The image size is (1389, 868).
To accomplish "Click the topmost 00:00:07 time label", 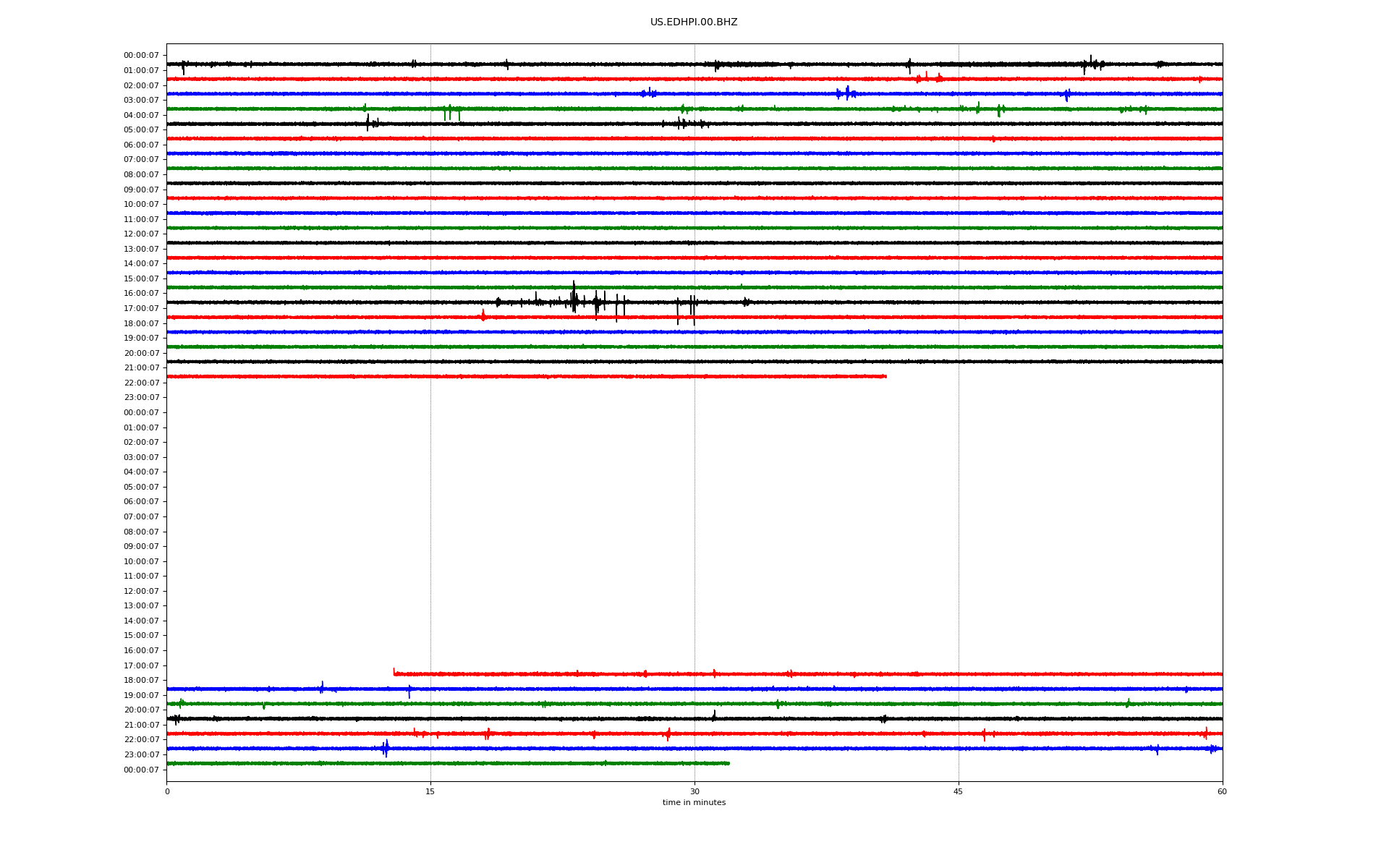I will (x=141, y=56).
